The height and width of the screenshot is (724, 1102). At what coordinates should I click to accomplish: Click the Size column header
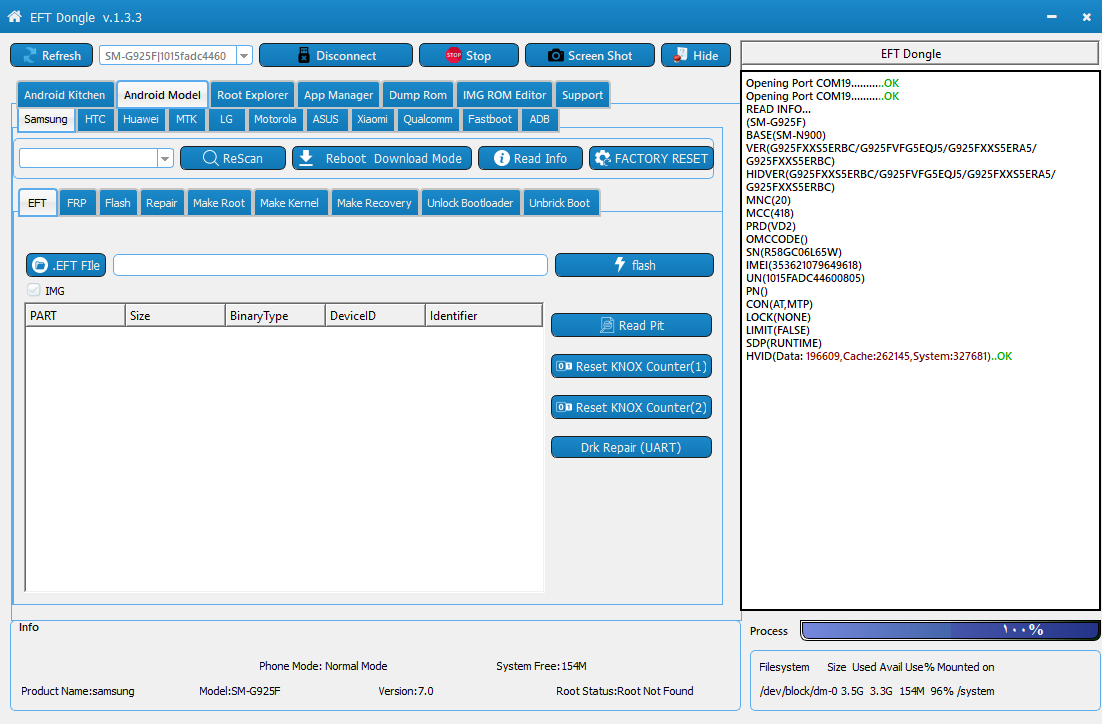click(x=176, y=316)
